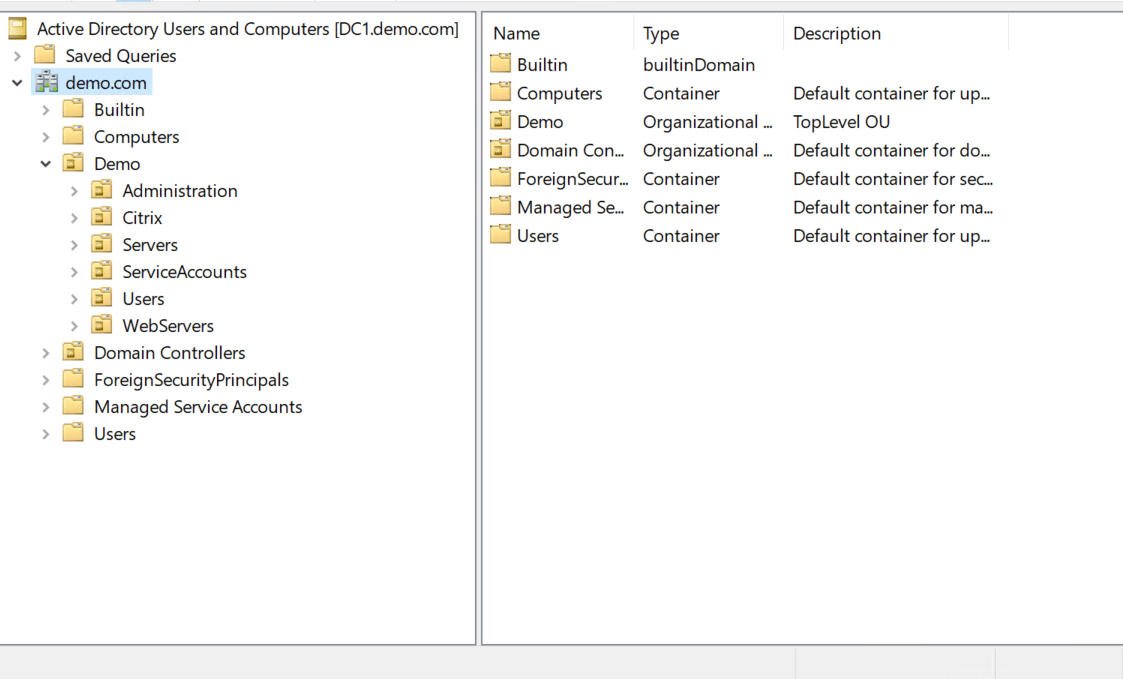This screenshot has height=679, width=1123.
Task: Click the Managed Se... folder icon in list
Action: [x=500, y=207]
